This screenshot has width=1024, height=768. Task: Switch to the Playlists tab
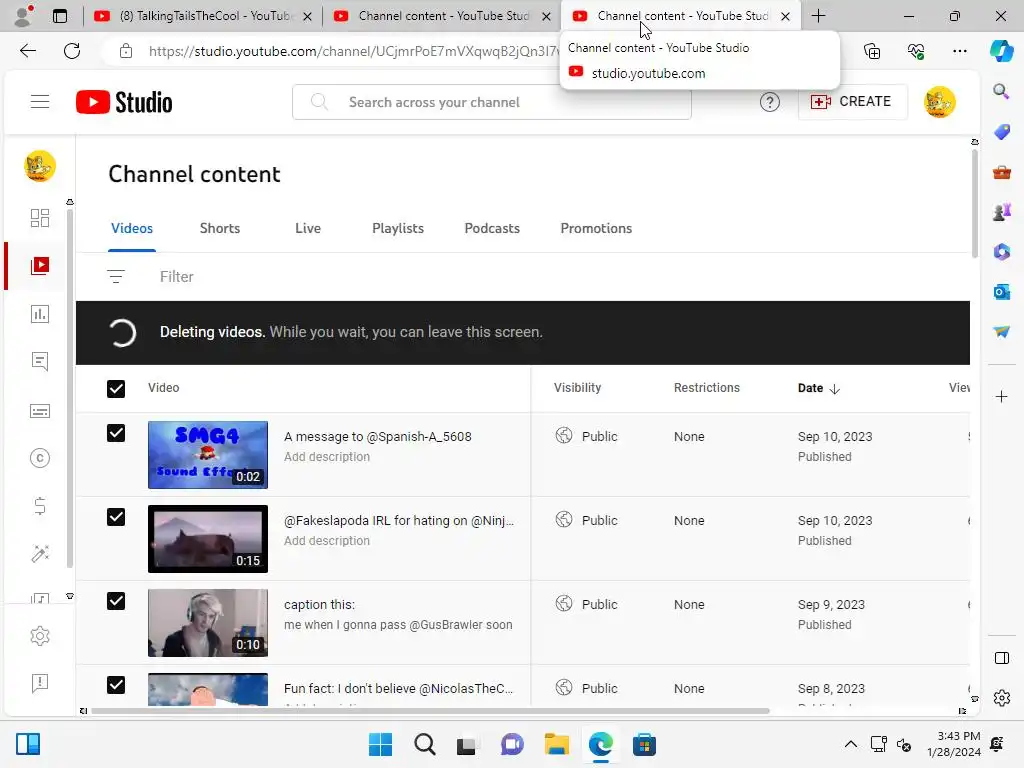398,229
